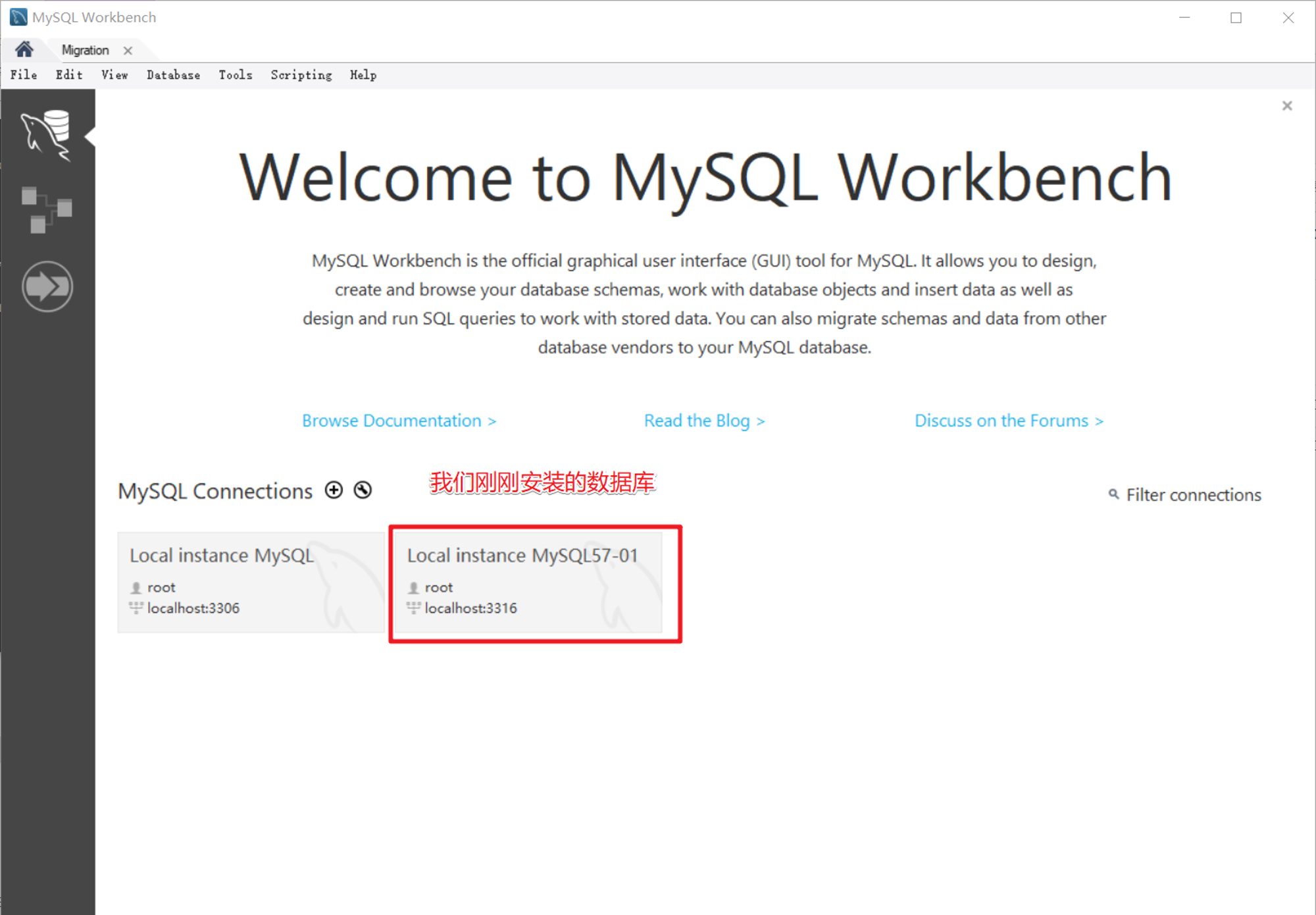The height and width of the screenshot is (915, 1316).
Task: Open the Database menu
Action: click(173, 75)
